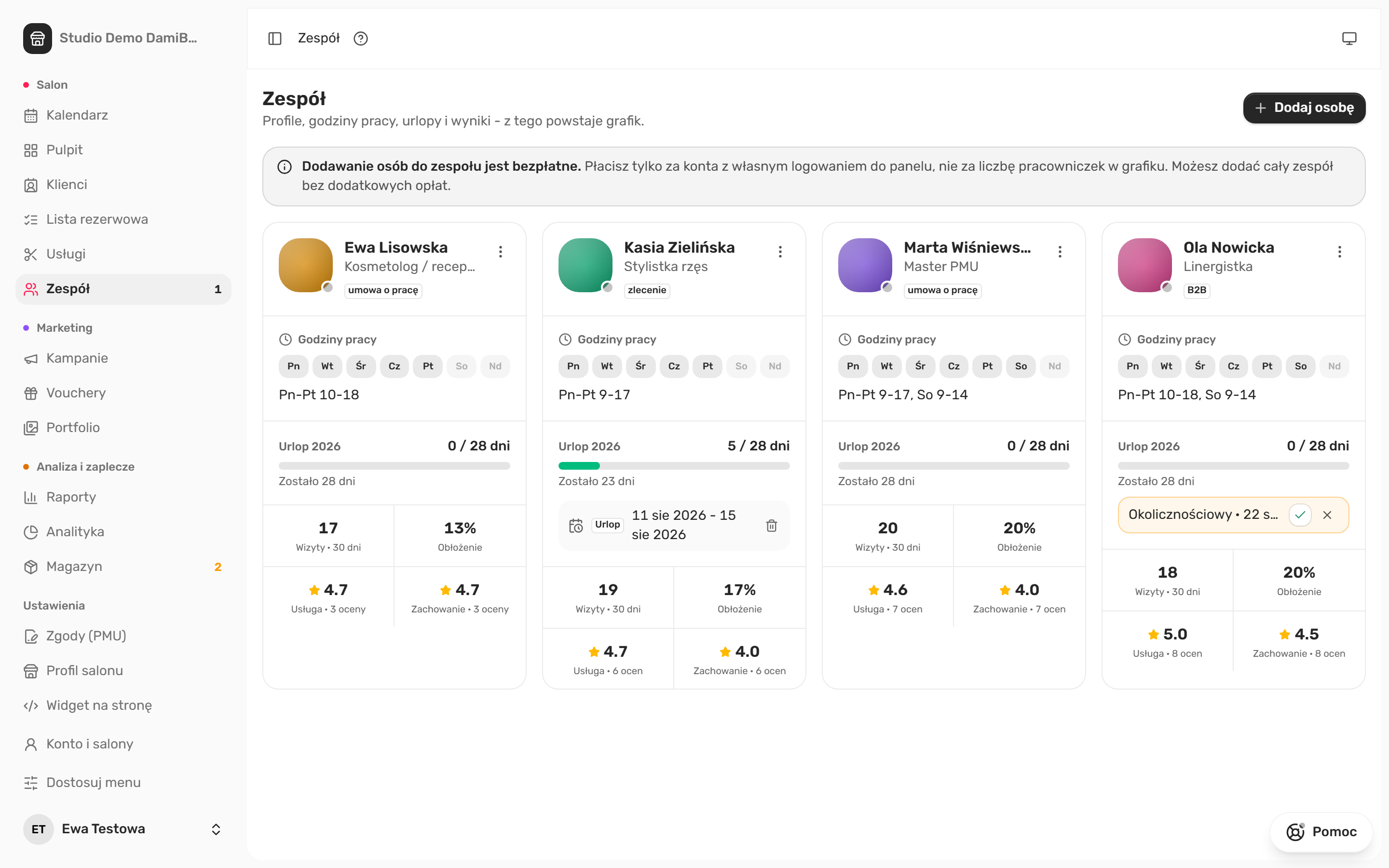Screen dimensions: 1389x868
Task: Toggle Nd day chip for Ola Nowicka
Action: [x=1335, y=366]
